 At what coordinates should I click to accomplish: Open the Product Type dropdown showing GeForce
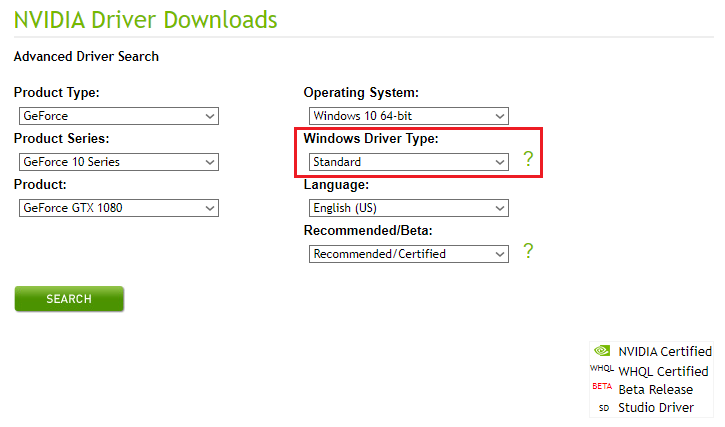click(x=118, y=116)
